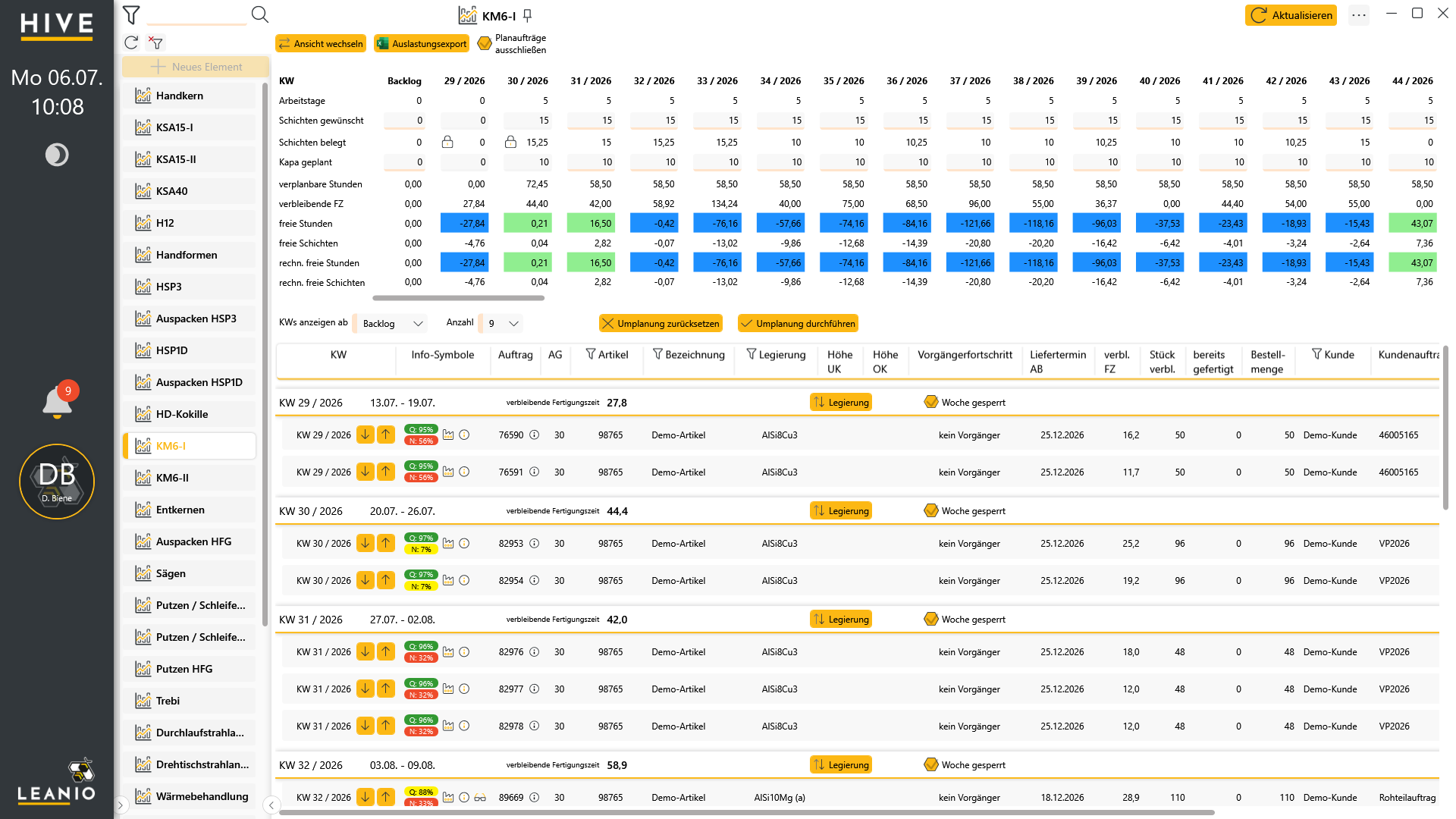Open the filter funnel icon at top left
Screen dimensions: 1456x819
coord(131,14)
